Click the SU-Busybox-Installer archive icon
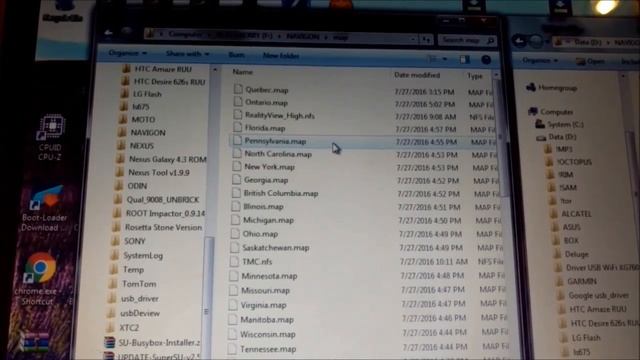Viewport: 640px width, 360px height. 109,342
